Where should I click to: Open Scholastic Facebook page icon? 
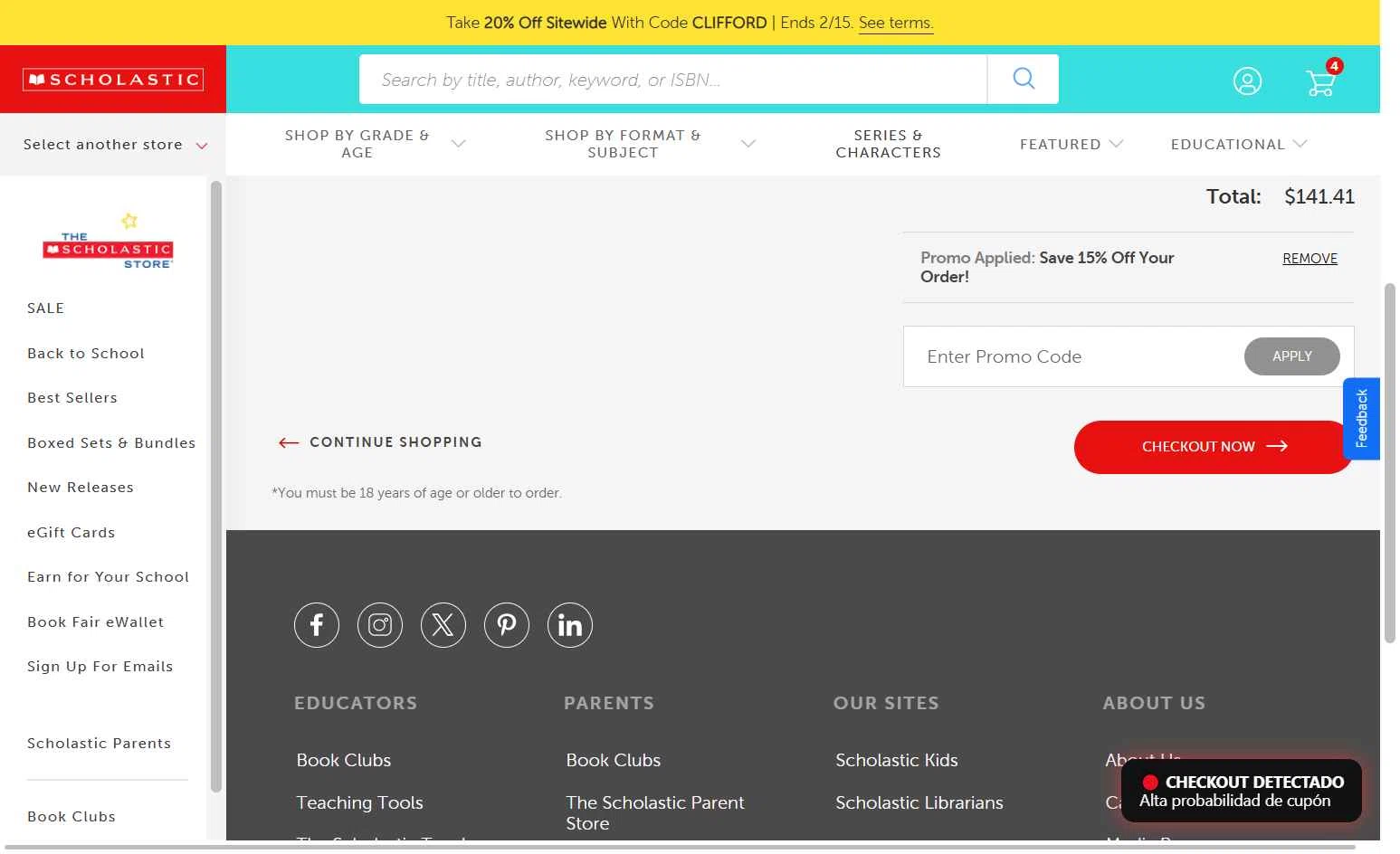(317, 625)
